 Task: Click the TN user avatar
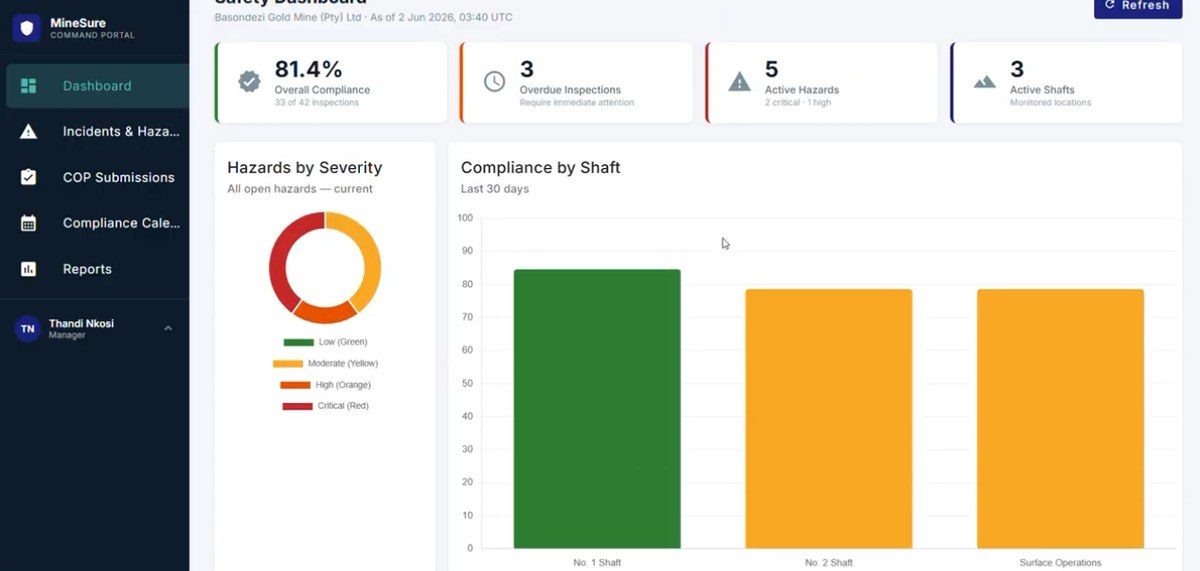coord(27,329)
